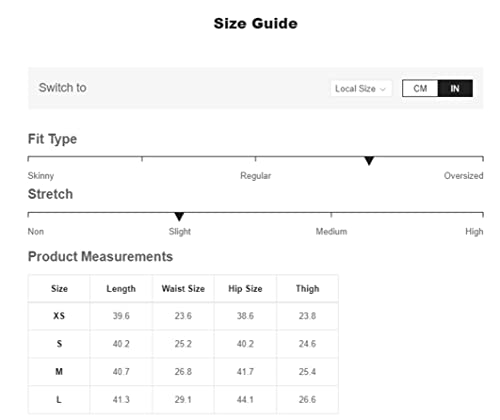Click XS waist value 23.6
Image resolution: width=500 pixels, height=420 pixels.
183,316
